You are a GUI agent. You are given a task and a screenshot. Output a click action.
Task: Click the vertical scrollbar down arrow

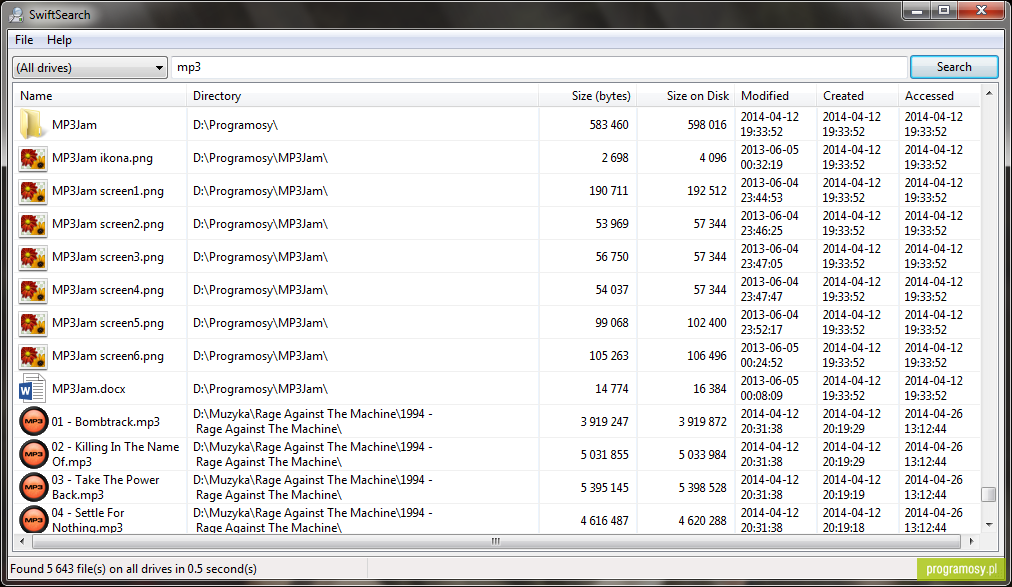coord(989,525)
